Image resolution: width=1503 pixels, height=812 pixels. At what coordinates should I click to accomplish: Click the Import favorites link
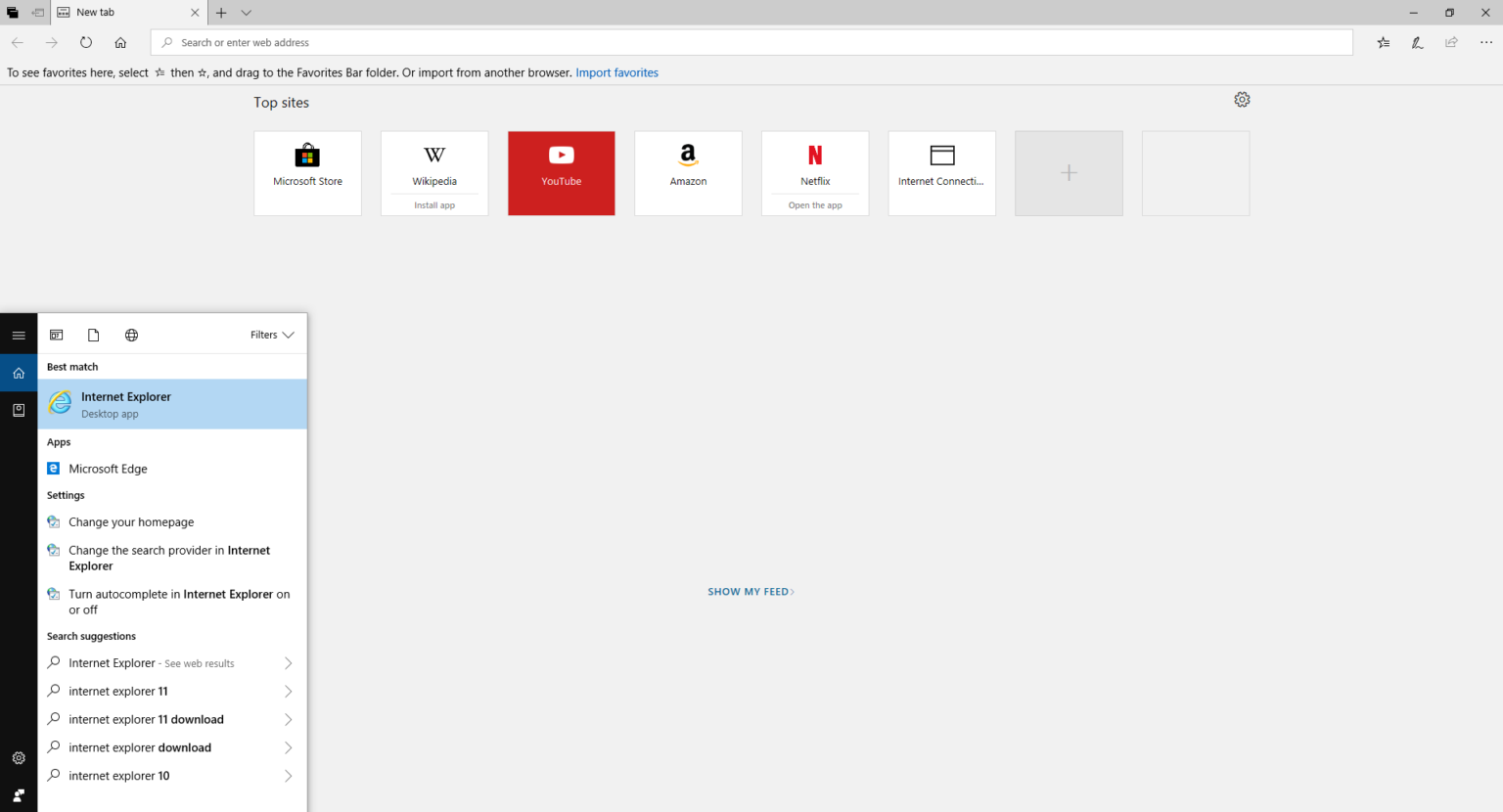click(x=616, y=72)
